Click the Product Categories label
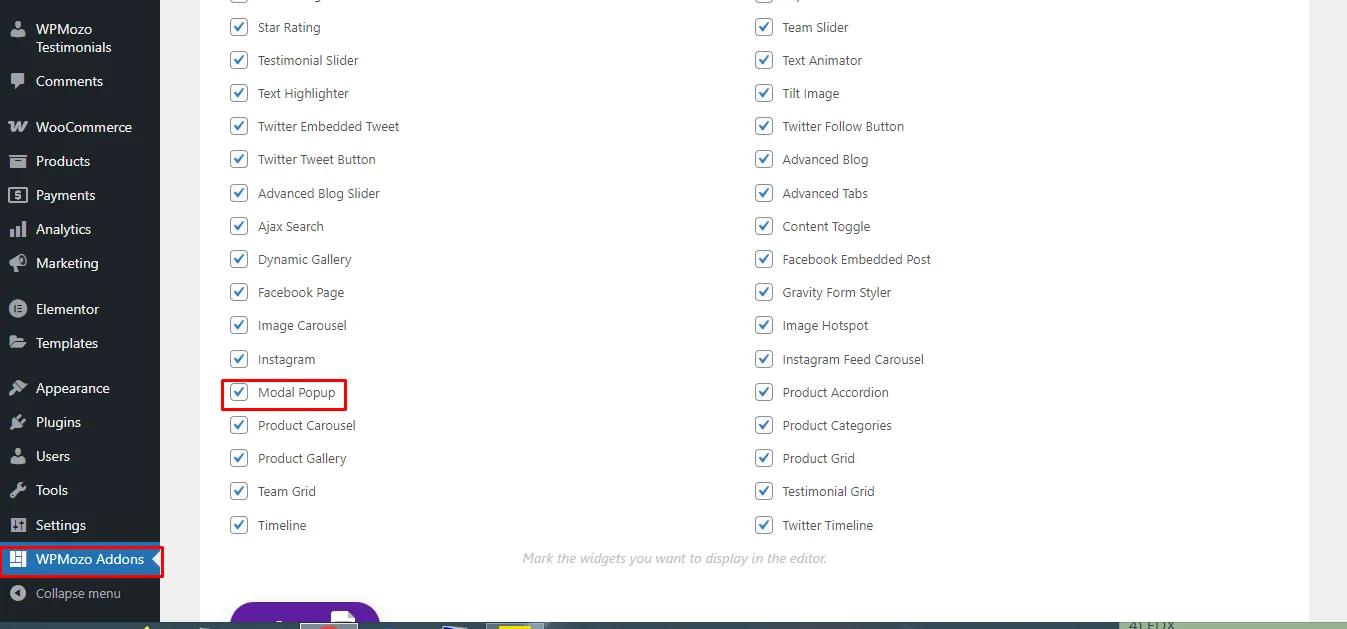Screen dimensions: 1347x629 (x=837, y=425)
